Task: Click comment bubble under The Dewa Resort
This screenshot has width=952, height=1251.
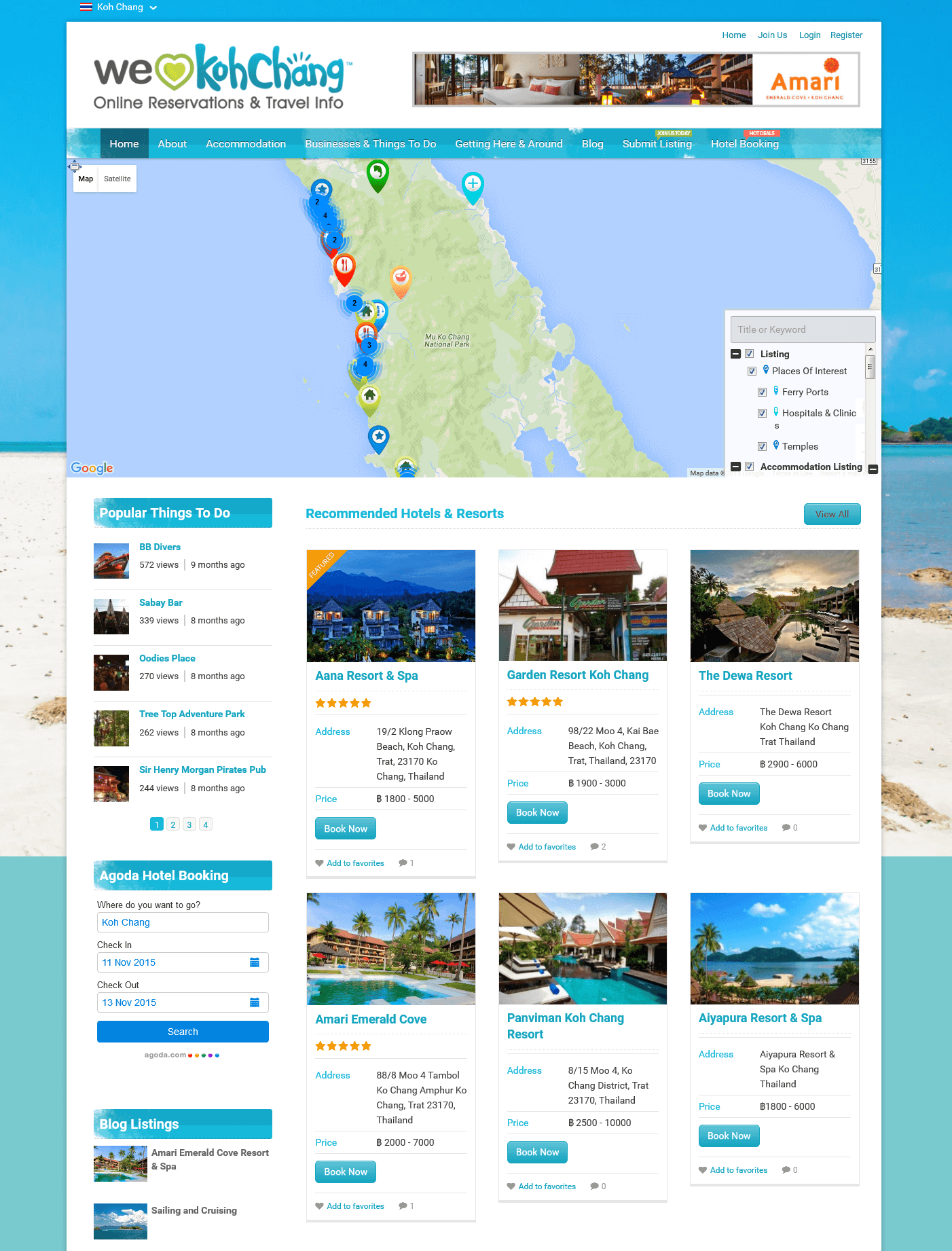Action: [786, 828]
